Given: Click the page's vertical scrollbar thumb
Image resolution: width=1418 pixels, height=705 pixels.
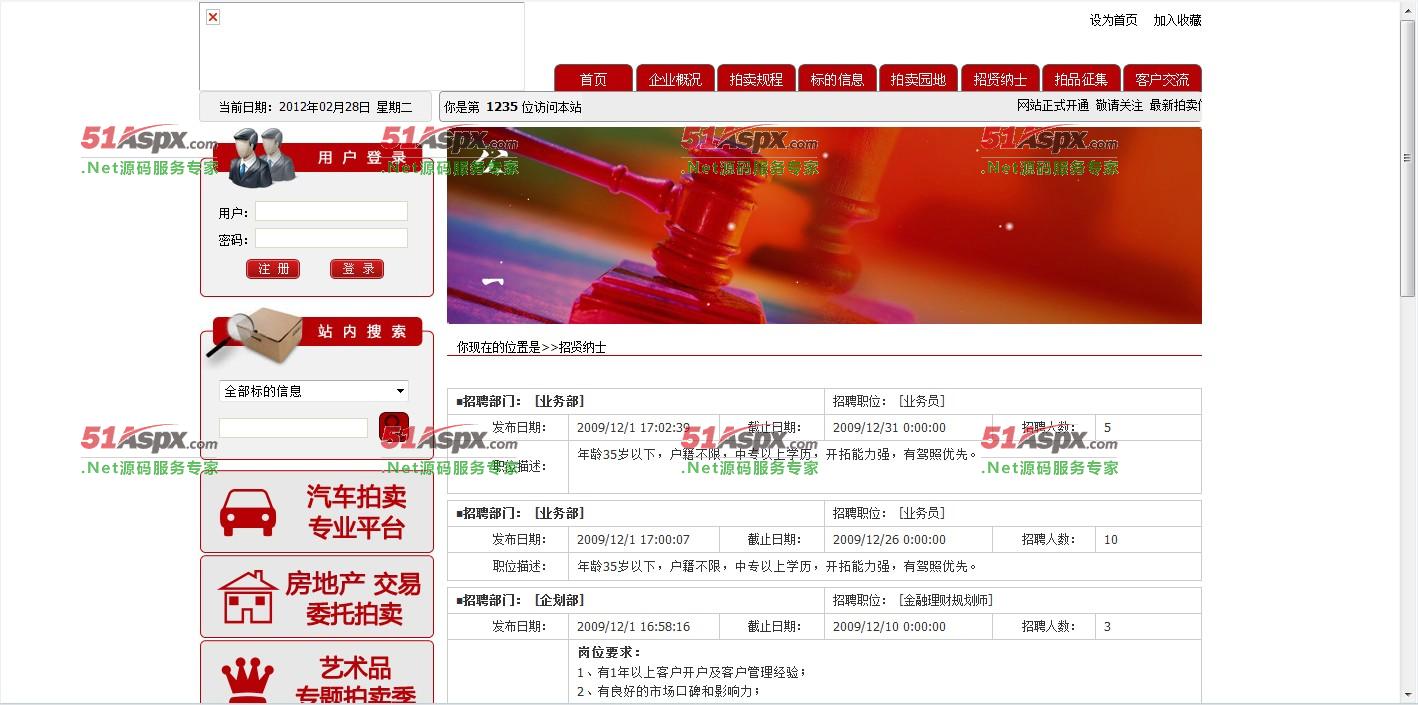Looking at the screenshot, I should click(1408, 157).
